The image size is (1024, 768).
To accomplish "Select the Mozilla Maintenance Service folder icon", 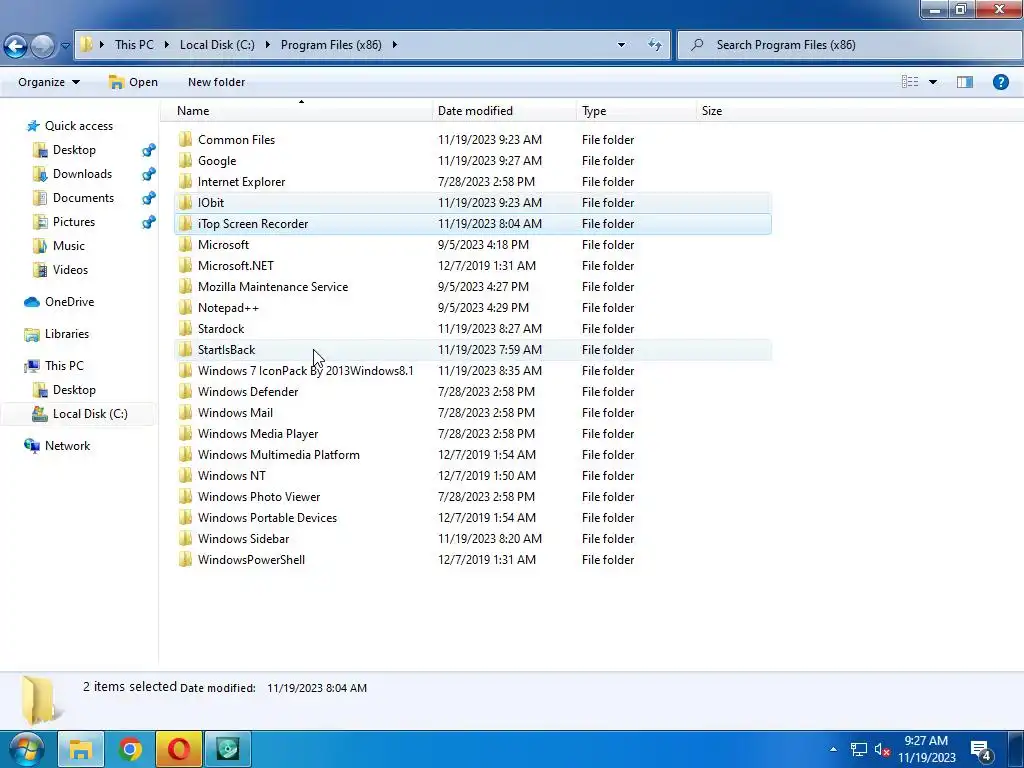I will coord(185,286).
